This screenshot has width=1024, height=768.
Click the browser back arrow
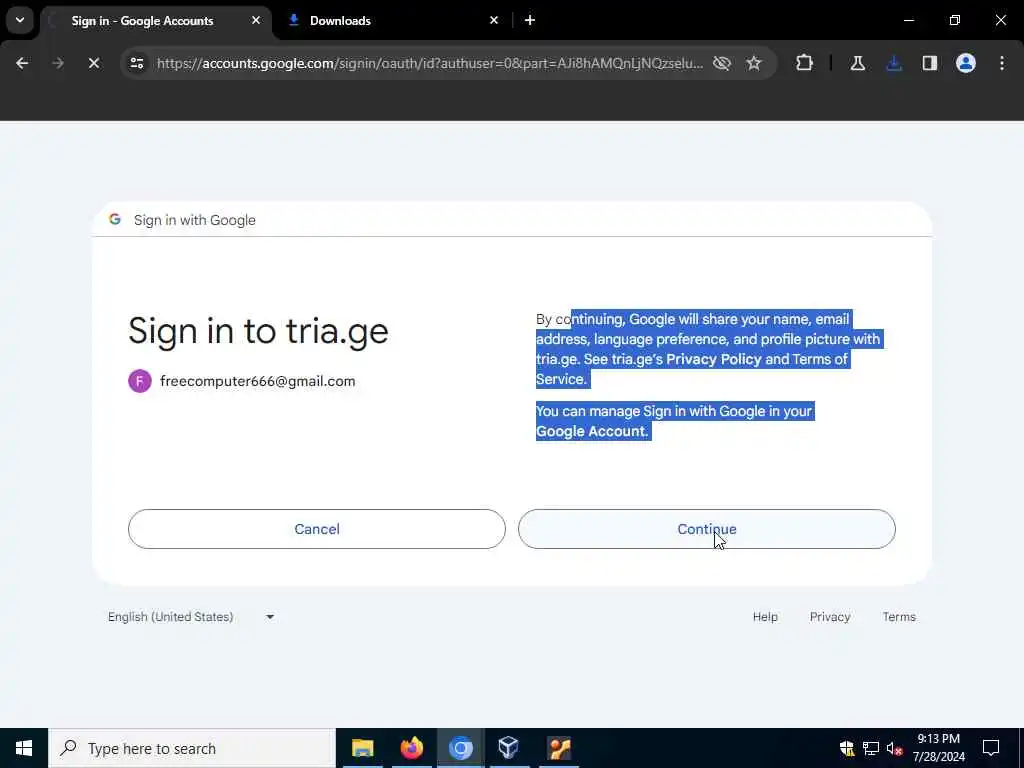(x=22, y=63)
